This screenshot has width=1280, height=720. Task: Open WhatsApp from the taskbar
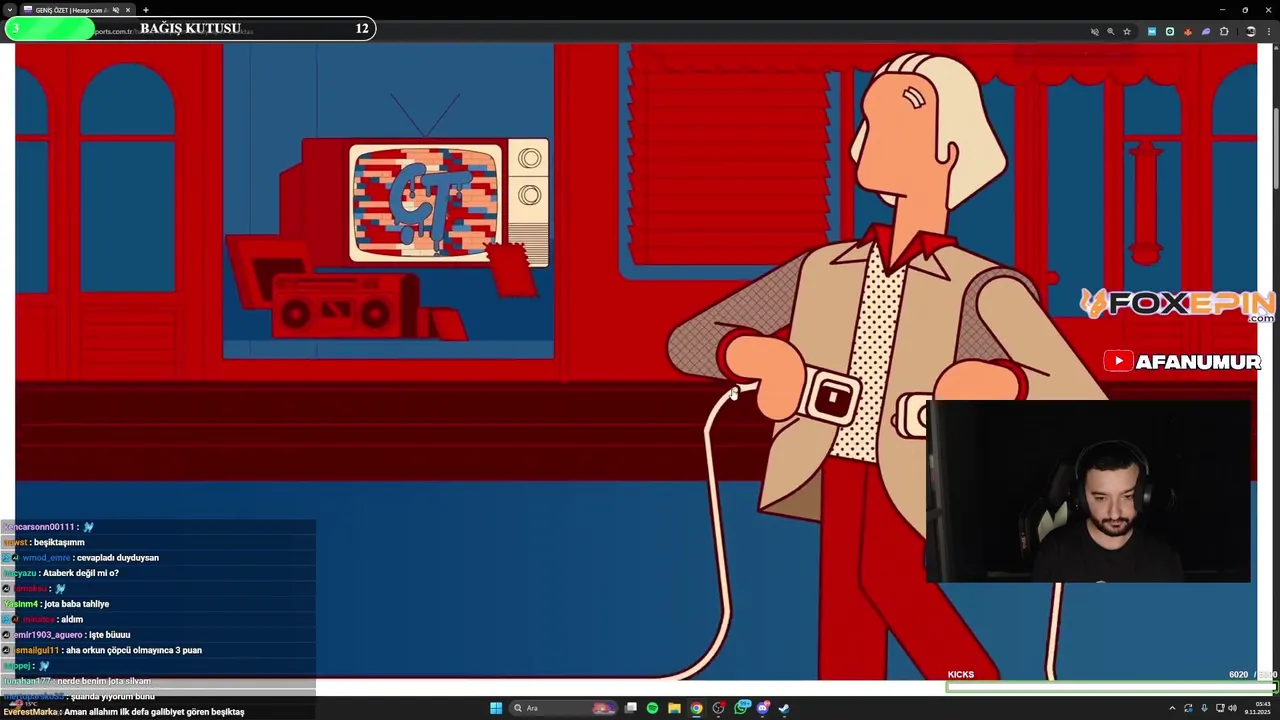point(741,708)
